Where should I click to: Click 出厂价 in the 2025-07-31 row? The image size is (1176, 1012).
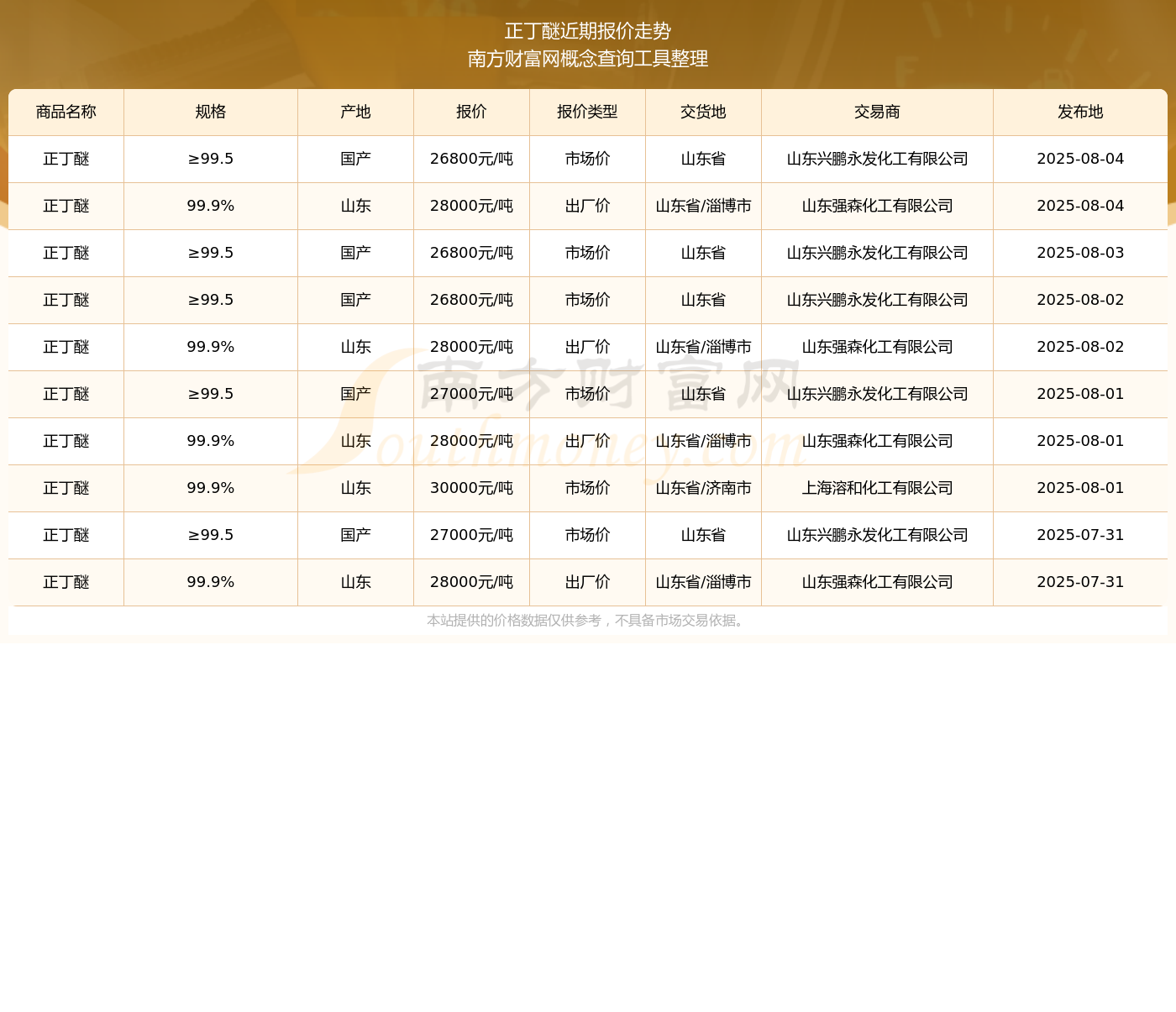tap(587, 582)
